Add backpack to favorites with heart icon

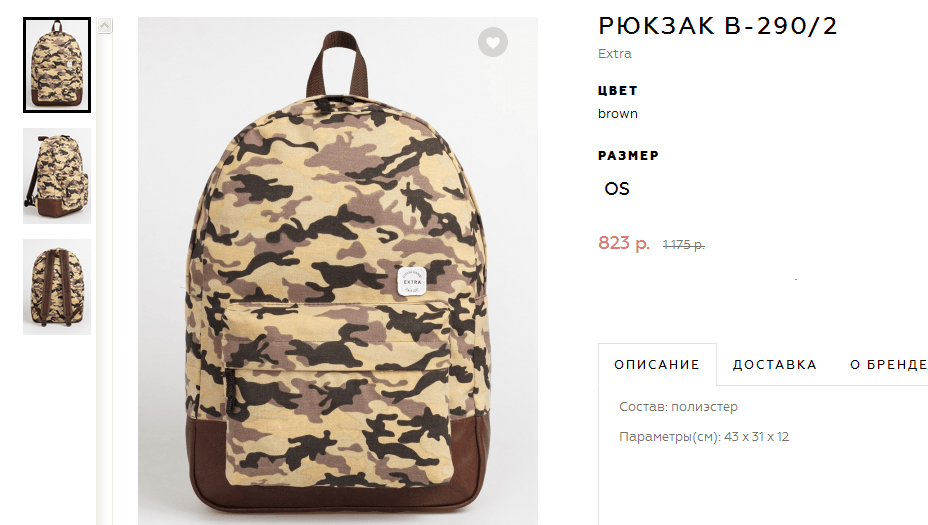492,42
